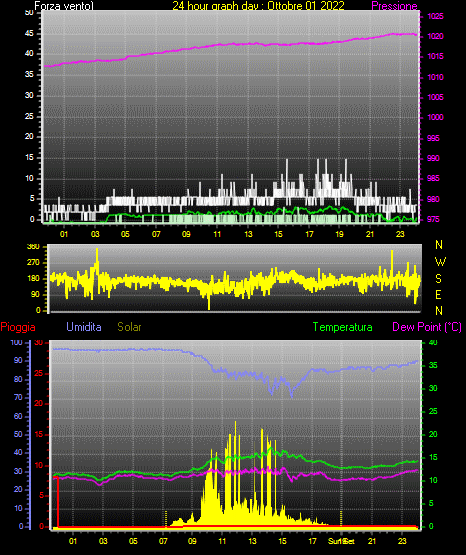Click the "975" pressure axis value

433,219
